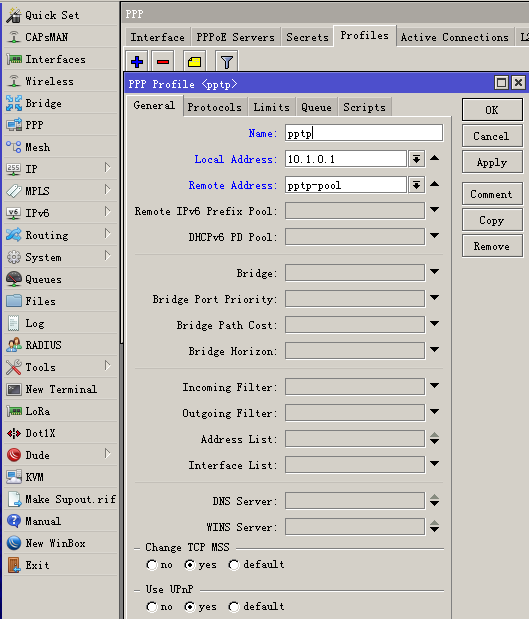This screenshot has height=619, width=529.
Task: Expand the Bridge field arrow
Action: [x=435, y=272]
